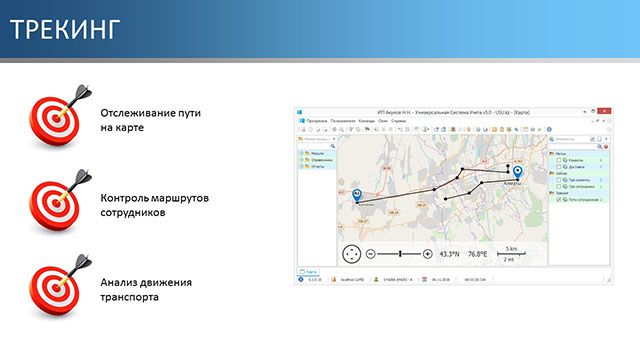Click the blue pin at the route's west end
Viewport: 640px width, 360px height.
[357, 195]
